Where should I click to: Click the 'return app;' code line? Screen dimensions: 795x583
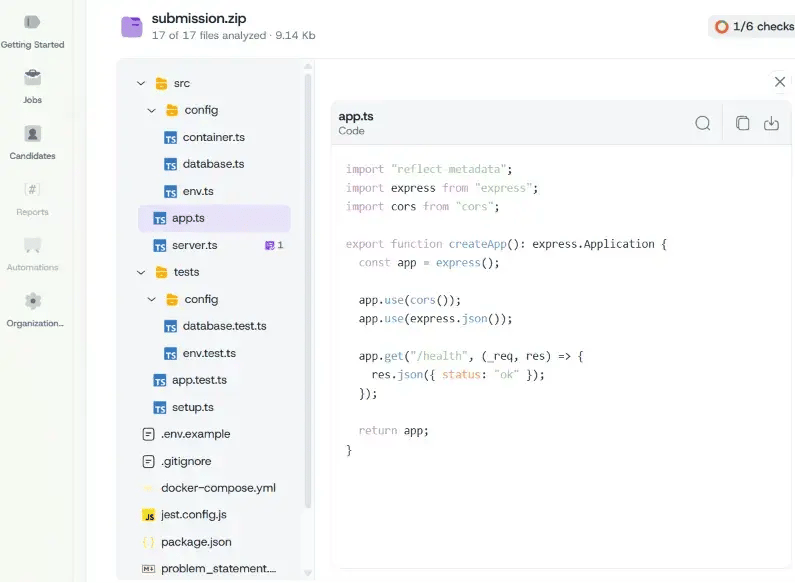click(393, 431)
